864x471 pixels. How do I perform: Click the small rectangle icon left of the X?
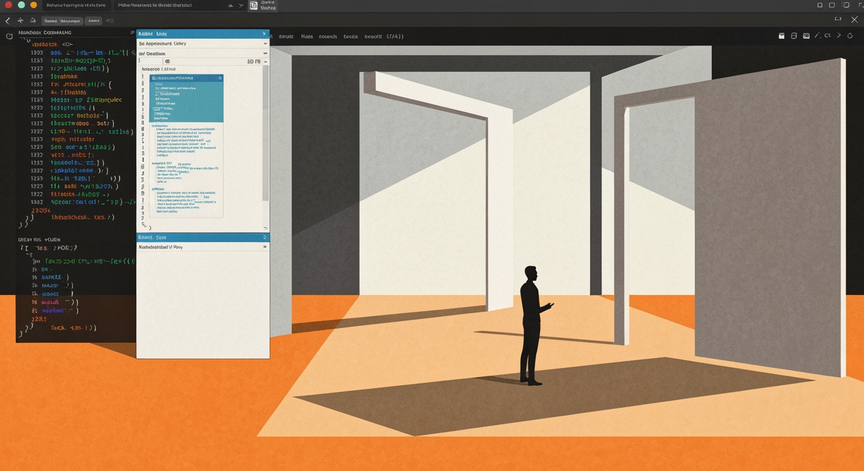[x=838, y=19]
